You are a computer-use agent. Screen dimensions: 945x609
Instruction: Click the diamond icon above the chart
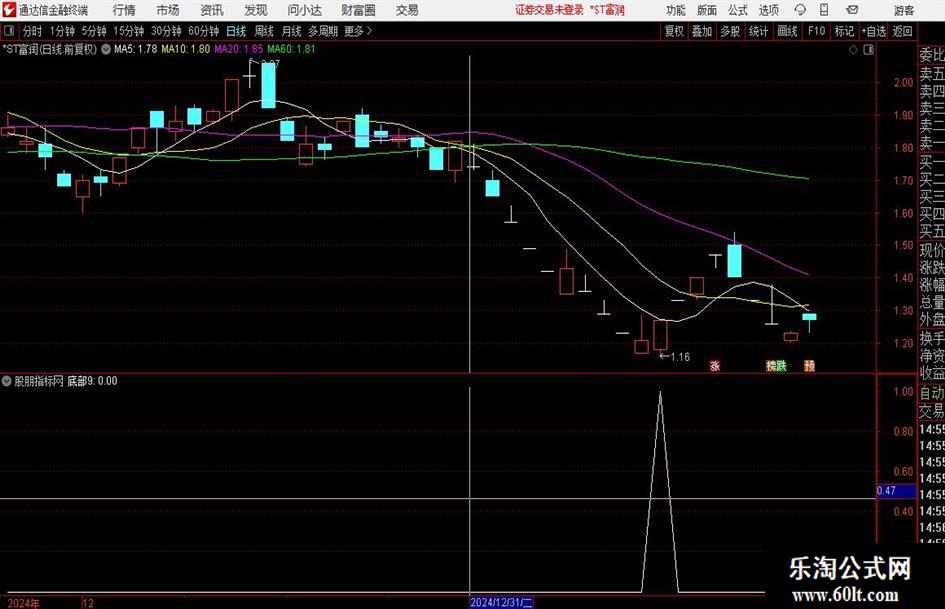coord(853,50)
